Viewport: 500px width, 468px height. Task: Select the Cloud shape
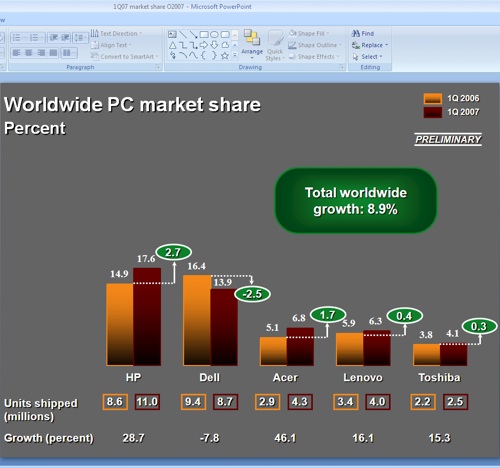coord(225,45)
